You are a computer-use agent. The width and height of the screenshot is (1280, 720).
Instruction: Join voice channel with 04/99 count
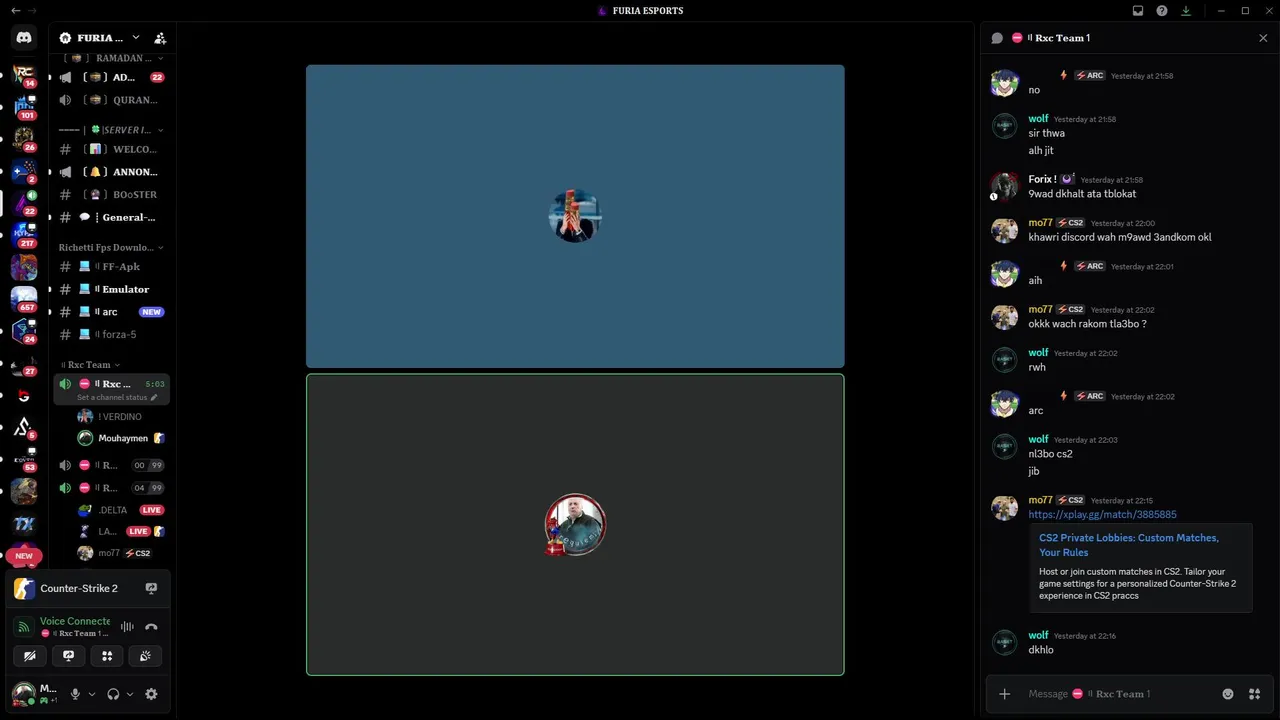tap(111, 488)
